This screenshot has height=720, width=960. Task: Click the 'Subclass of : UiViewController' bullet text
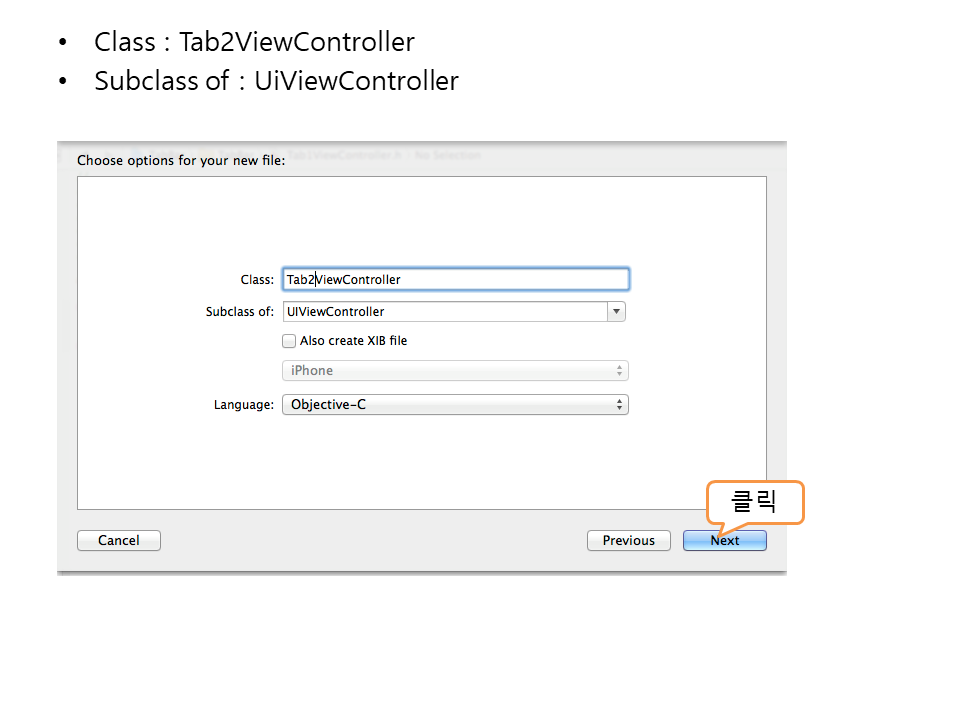coord(276,81)
